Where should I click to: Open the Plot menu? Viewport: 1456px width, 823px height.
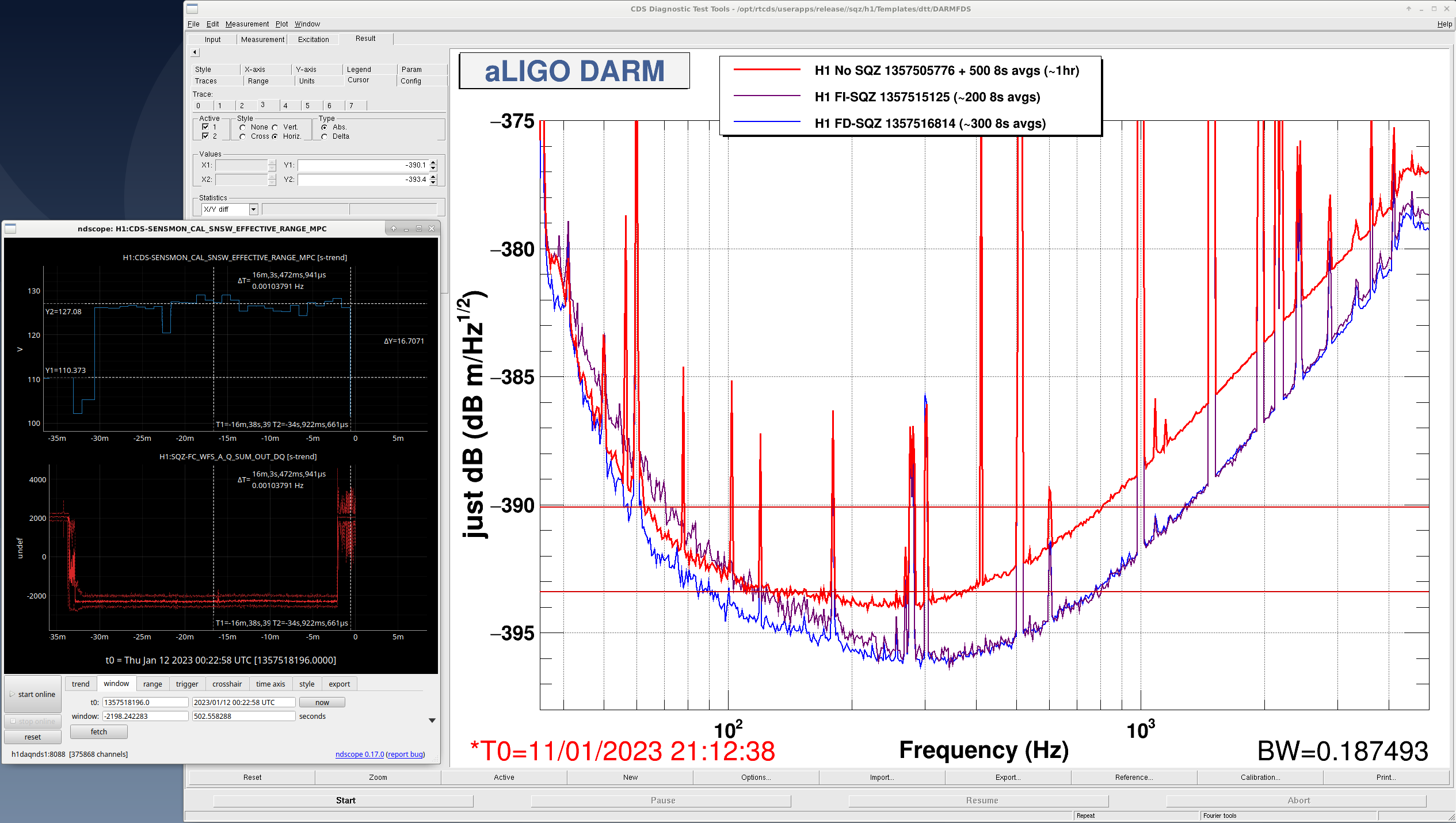[x=281, y=24]
